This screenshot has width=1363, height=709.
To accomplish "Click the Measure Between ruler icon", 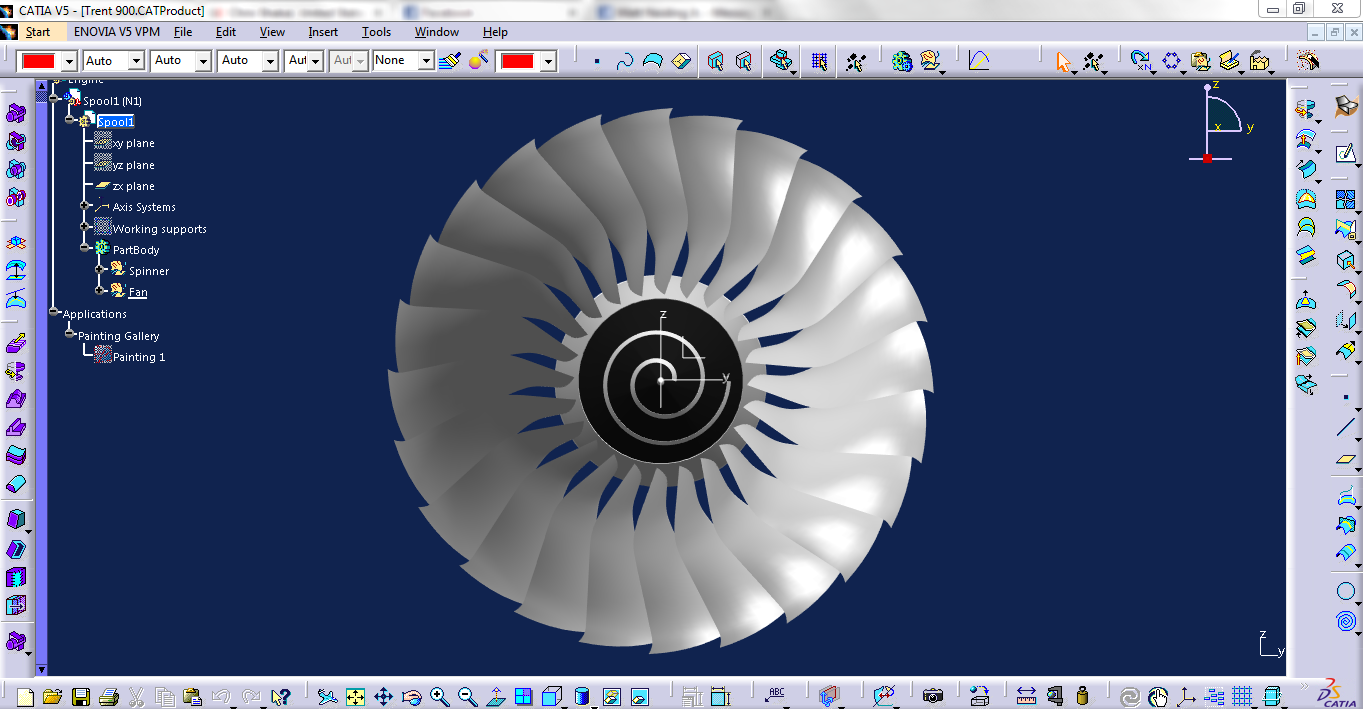I will [1026, 696].
